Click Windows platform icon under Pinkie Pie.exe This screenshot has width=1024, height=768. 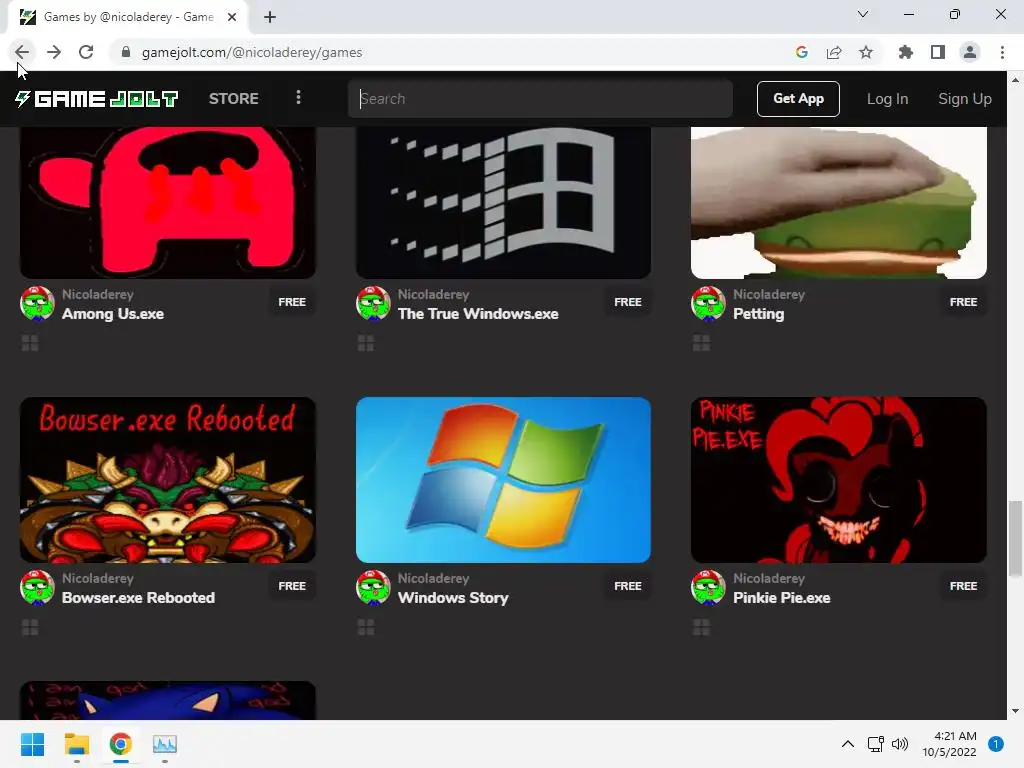click(x=701, y=628)
